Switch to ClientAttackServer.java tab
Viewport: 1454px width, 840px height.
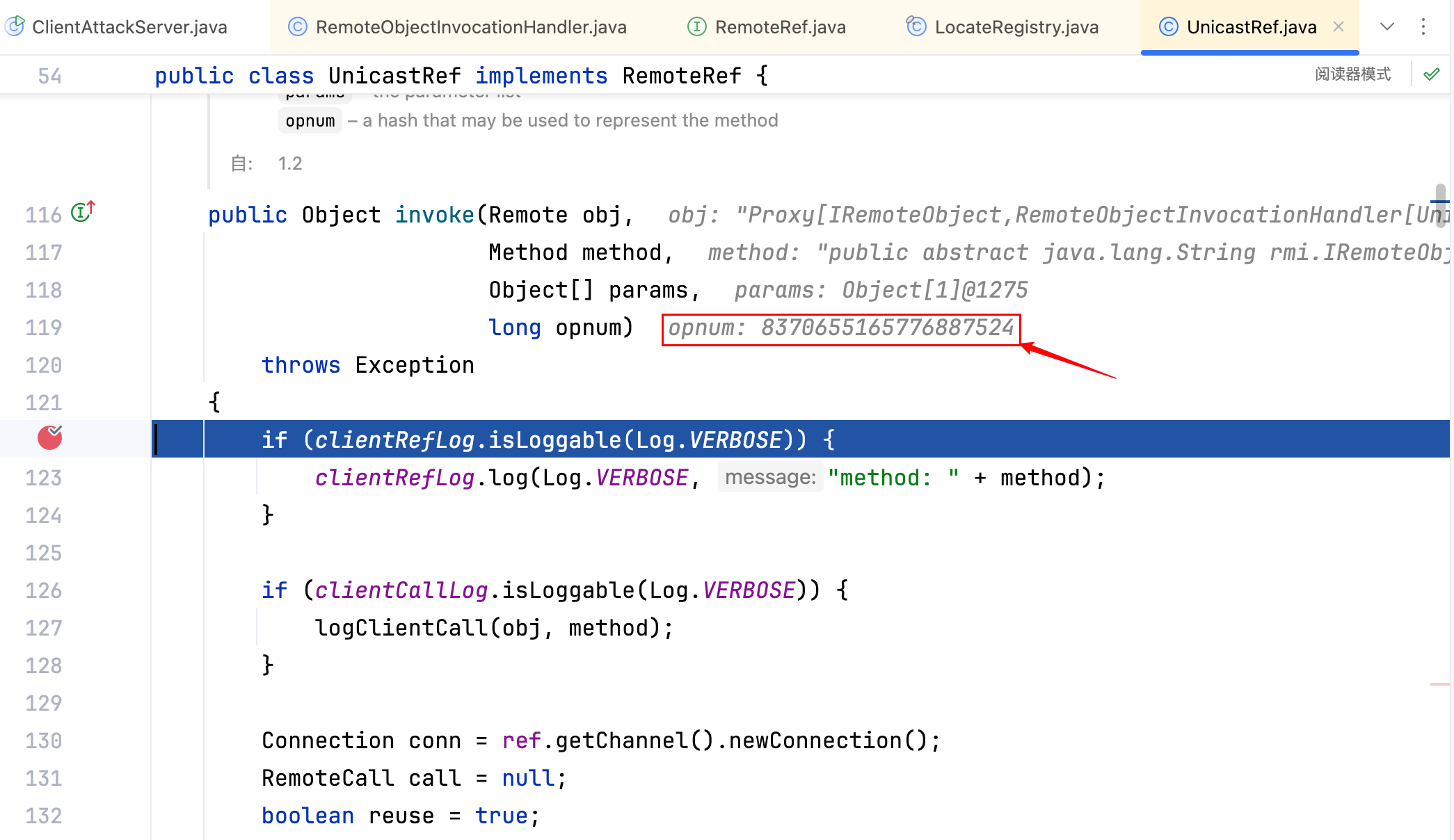click(129, 27)
